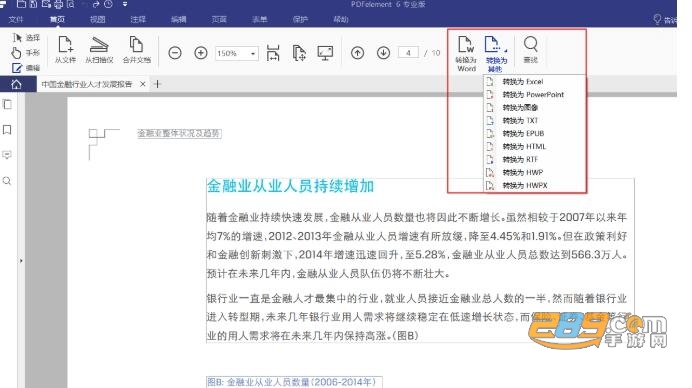
Task: Open quick access toolbar customize dropdown
Action: pos(125,4)
